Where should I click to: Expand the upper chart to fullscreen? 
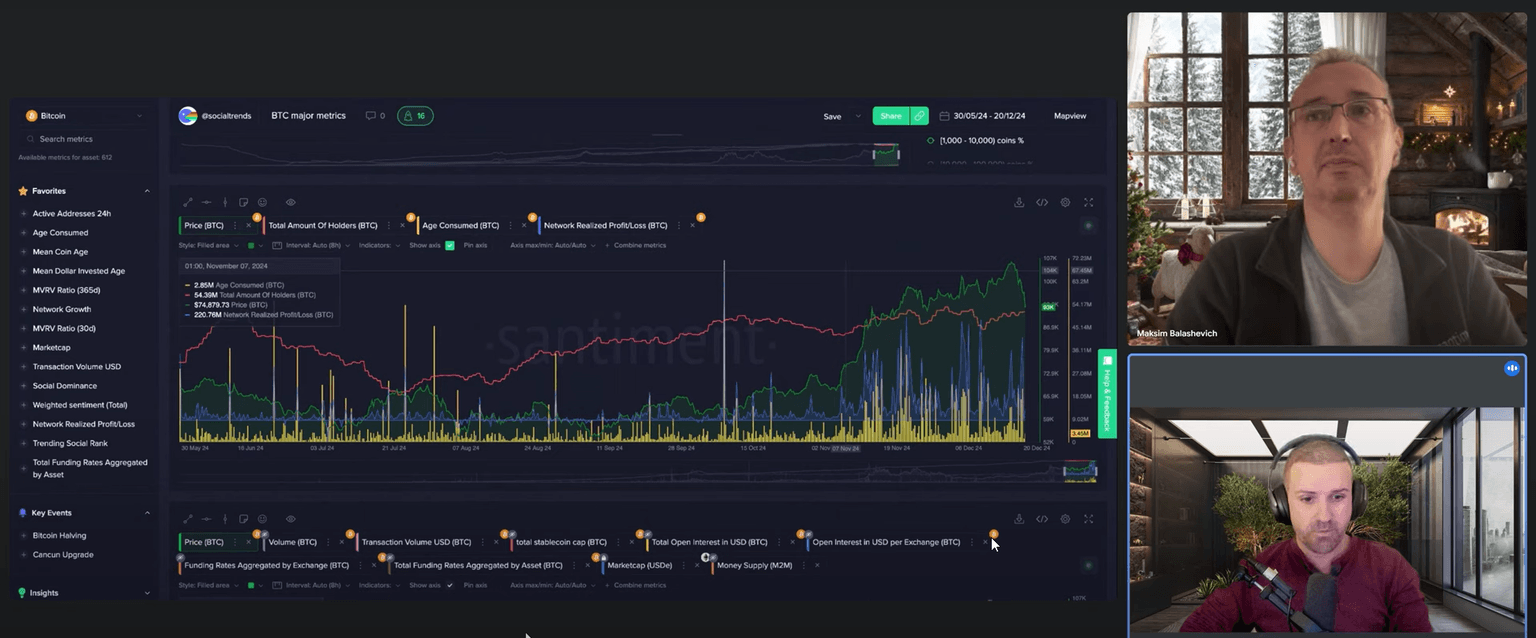point(1088,202)
